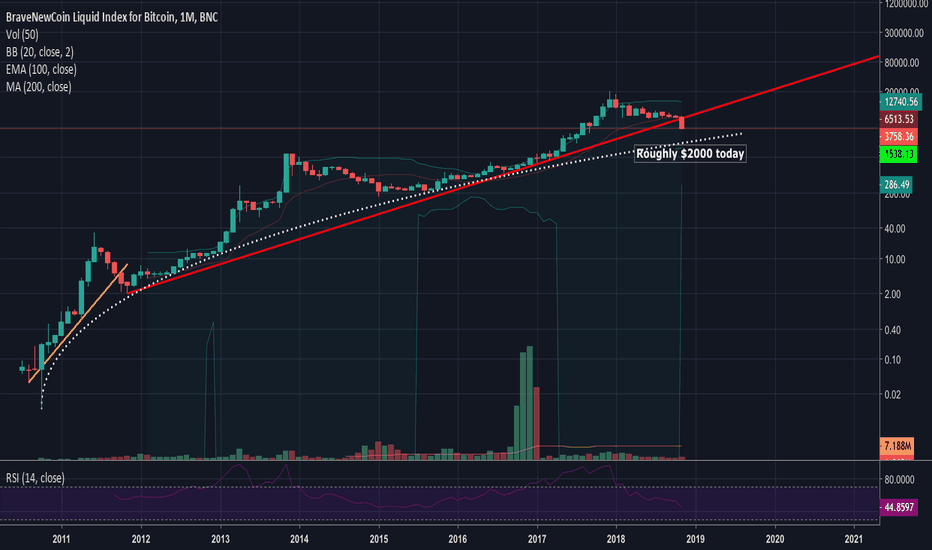Screen dimensions: 932x550
Task: Click the 1538.13 green price tag
Action: (898, 155)
